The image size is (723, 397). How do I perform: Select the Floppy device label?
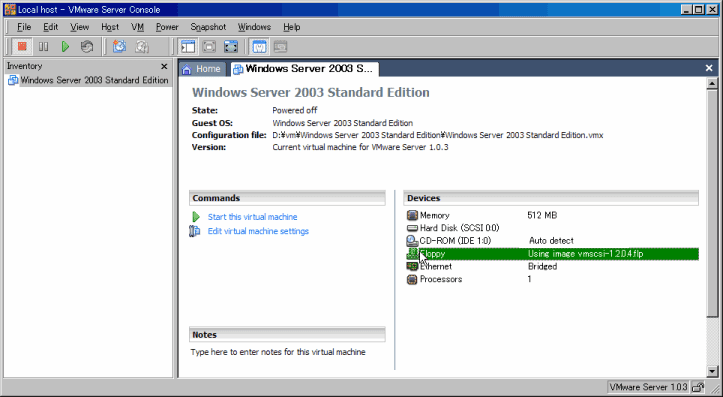pyautogui.click(x=433, y=254)
